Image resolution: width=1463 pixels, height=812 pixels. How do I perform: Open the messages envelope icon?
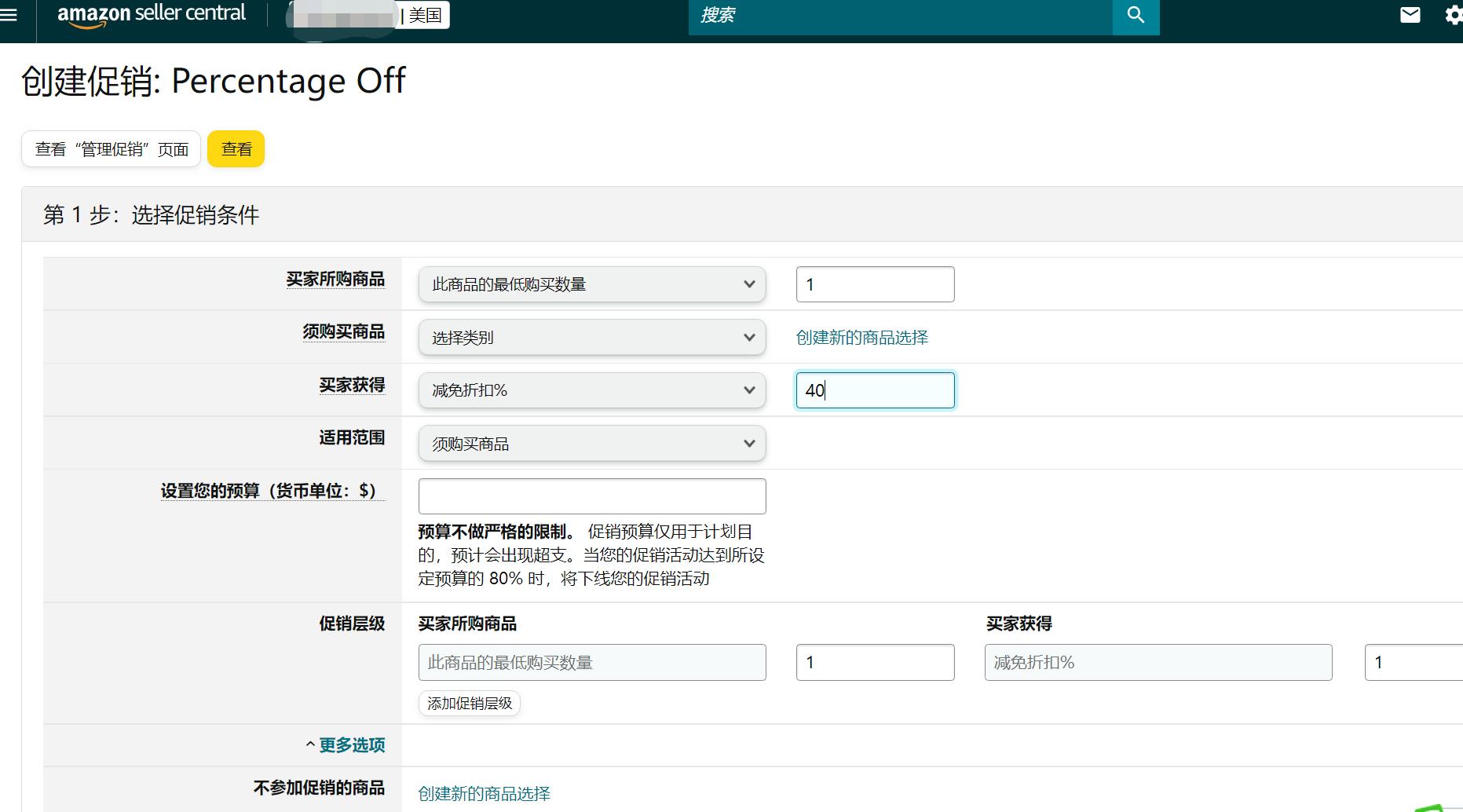click(1410, 13)
